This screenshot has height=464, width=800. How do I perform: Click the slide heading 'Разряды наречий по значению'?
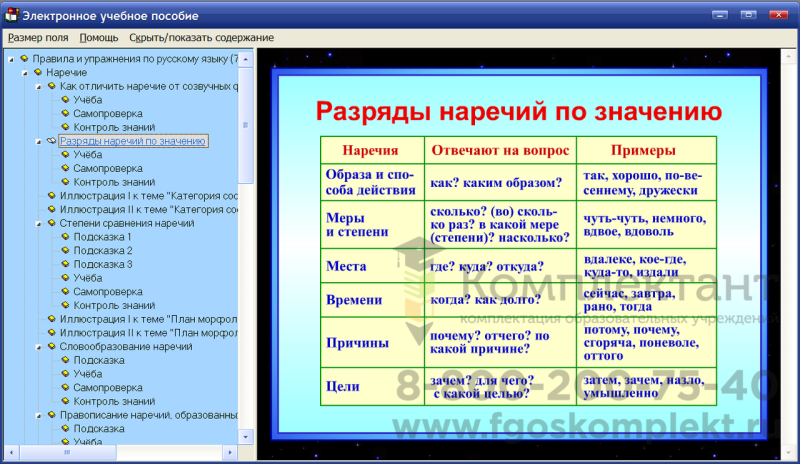[x=518, y=111]
